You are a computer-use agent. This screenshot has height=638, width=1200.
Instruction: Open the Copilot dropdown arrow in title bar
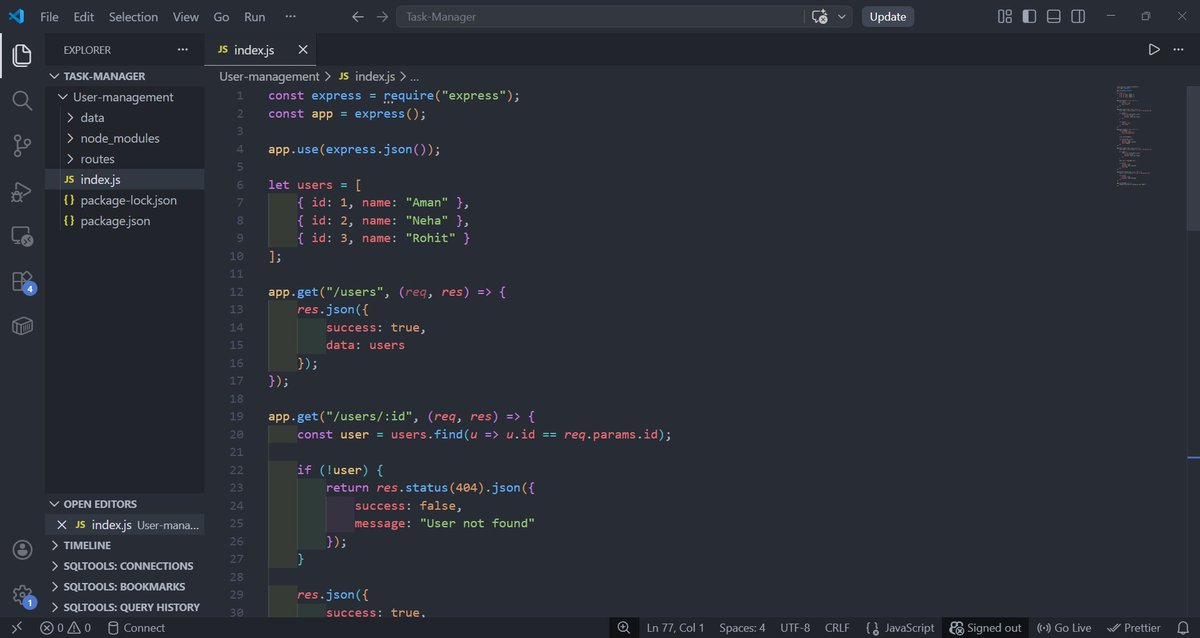pyautogui.click(x=842, y=16)
